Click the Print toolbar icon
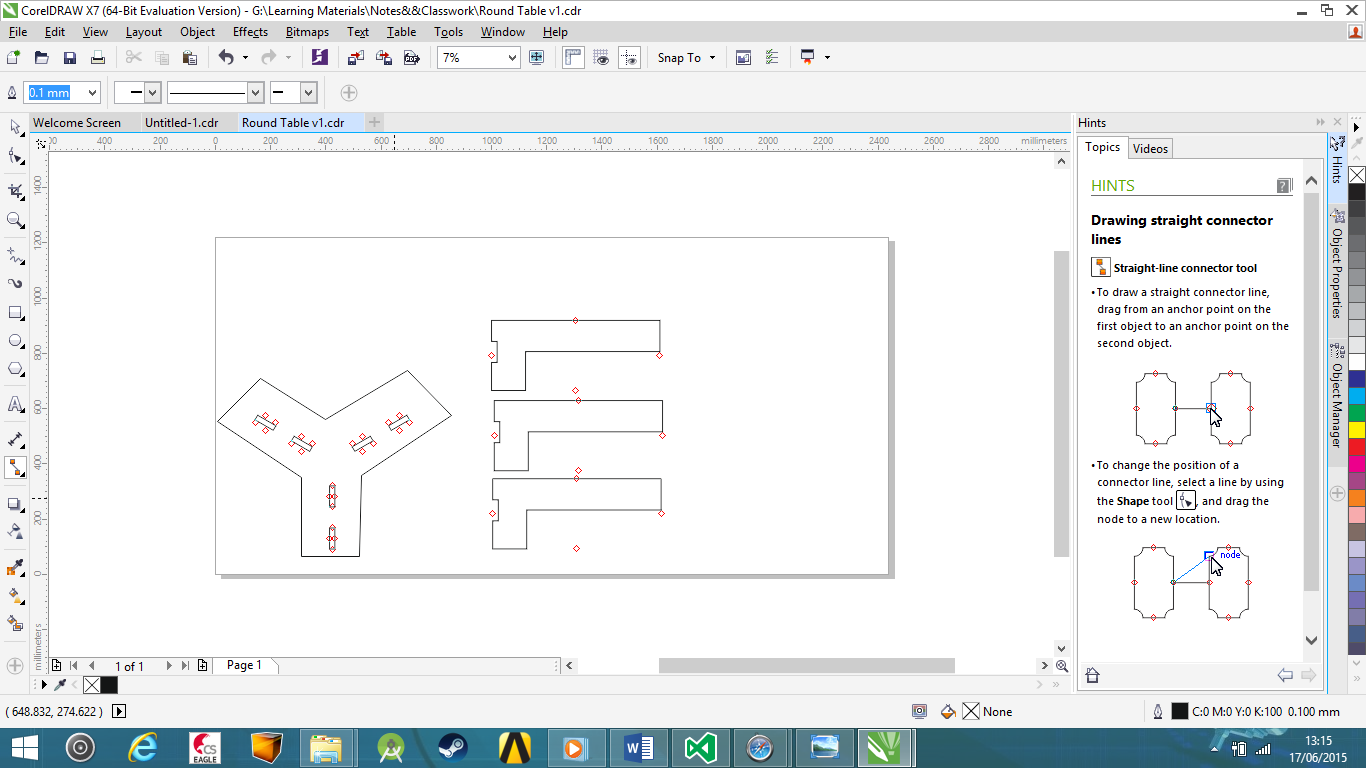 point(98,58)
